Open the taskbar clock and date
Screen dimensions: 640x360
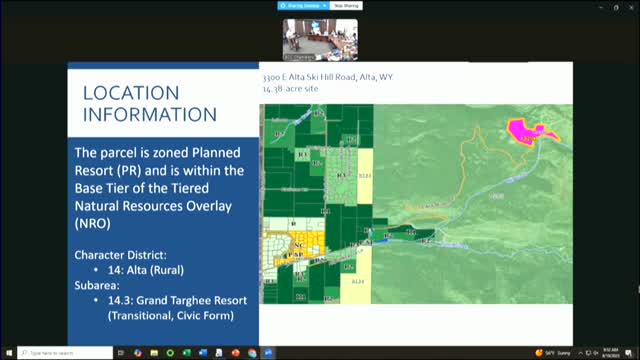(x=611, y=353)
